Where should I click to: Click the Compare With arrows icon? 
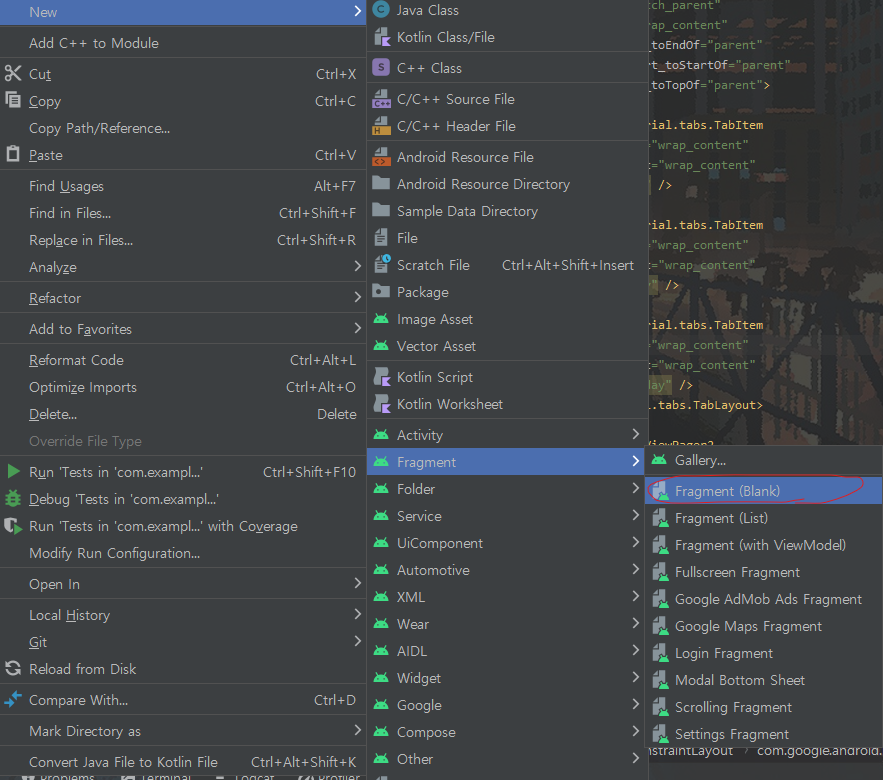pos(12,699)
